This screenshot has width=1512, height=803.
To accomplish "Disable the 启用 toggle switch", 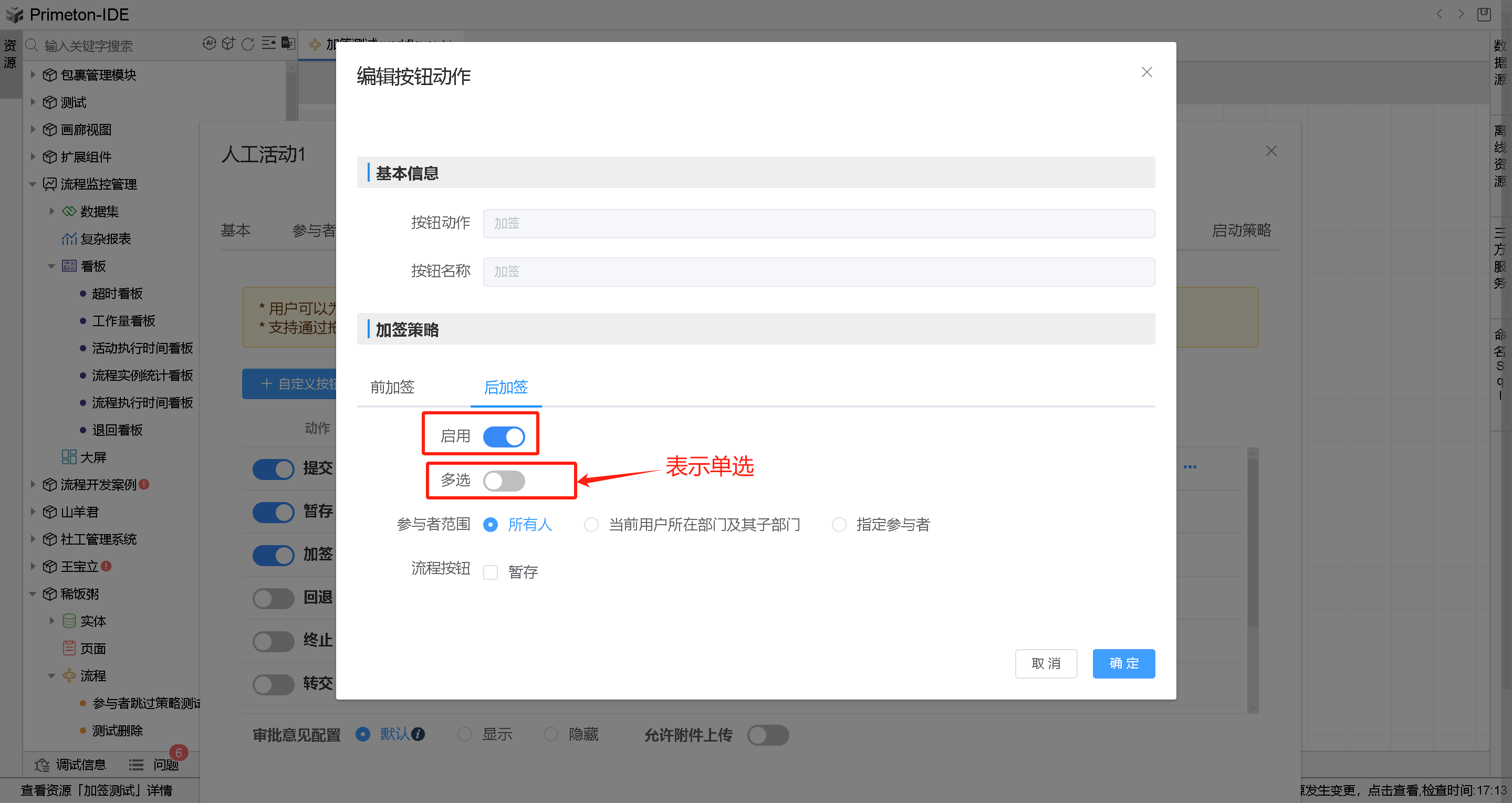I will (x=504, y=437).
